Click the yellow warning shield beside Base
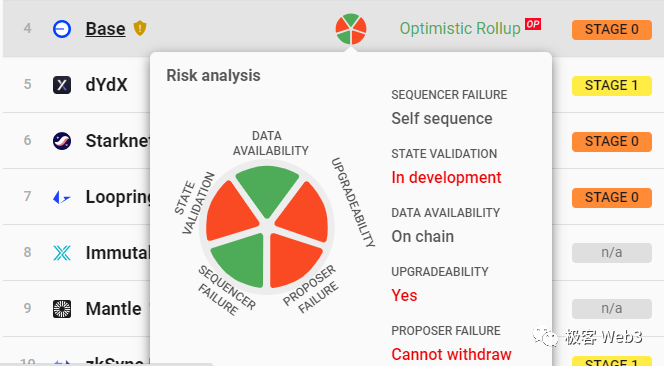 point(140,28)
